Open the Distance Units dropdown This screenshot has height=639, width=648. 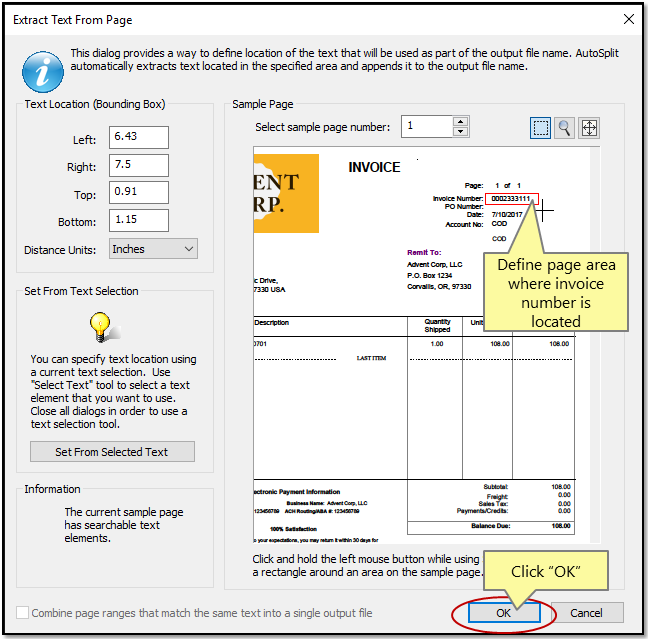pos(153,249)
